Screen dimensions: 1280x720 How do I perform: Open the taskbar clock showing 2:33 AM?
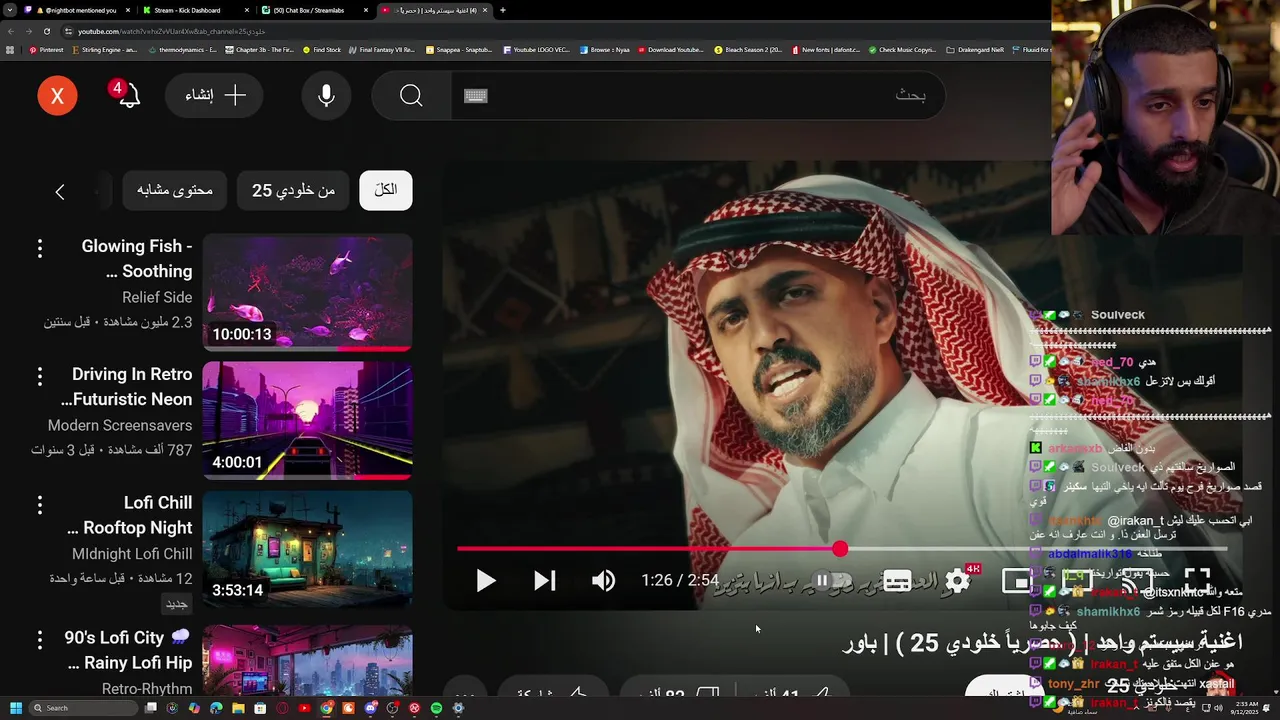point(1246,708)
